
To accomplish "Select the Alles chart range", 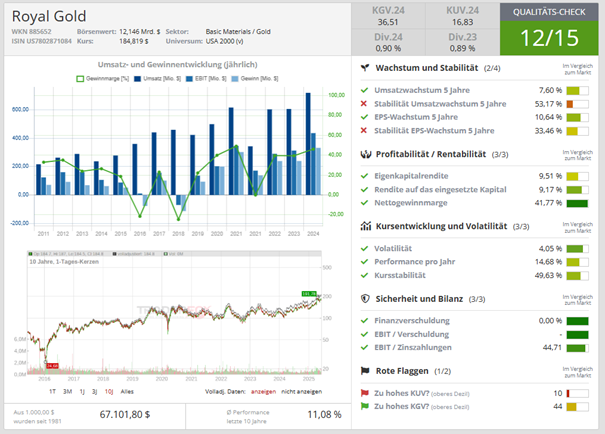I will [127, 392].
